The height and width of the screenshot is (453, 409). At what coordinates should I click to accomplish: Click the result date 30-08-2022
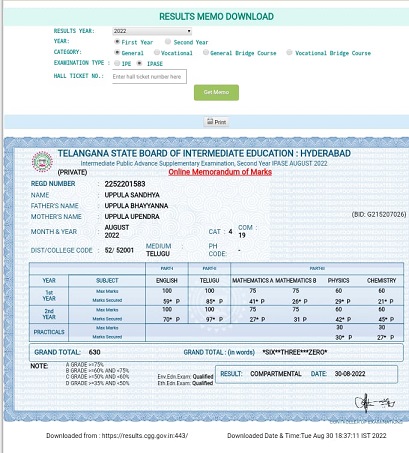coord(350,374)
